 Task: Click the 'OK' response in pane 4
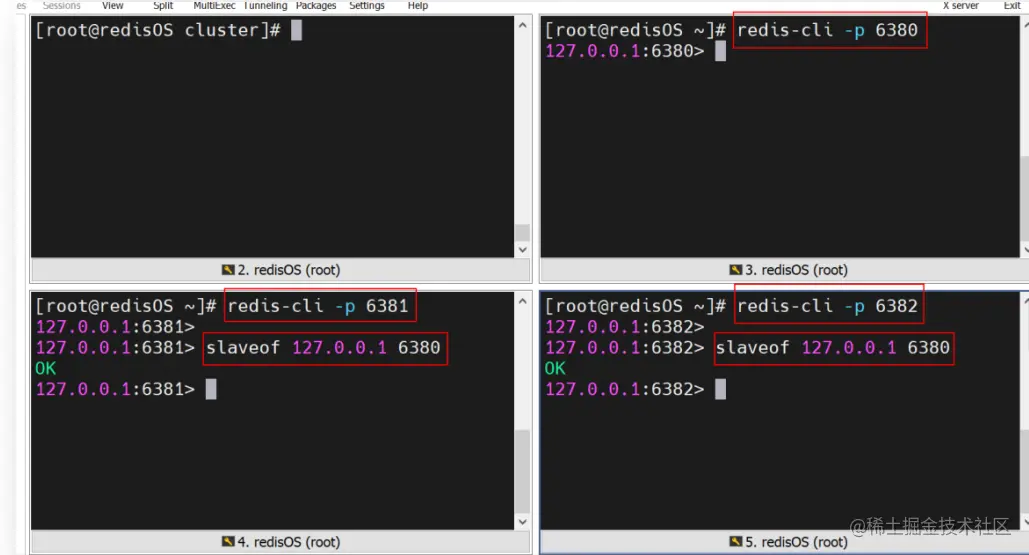[x=45, y=369]
